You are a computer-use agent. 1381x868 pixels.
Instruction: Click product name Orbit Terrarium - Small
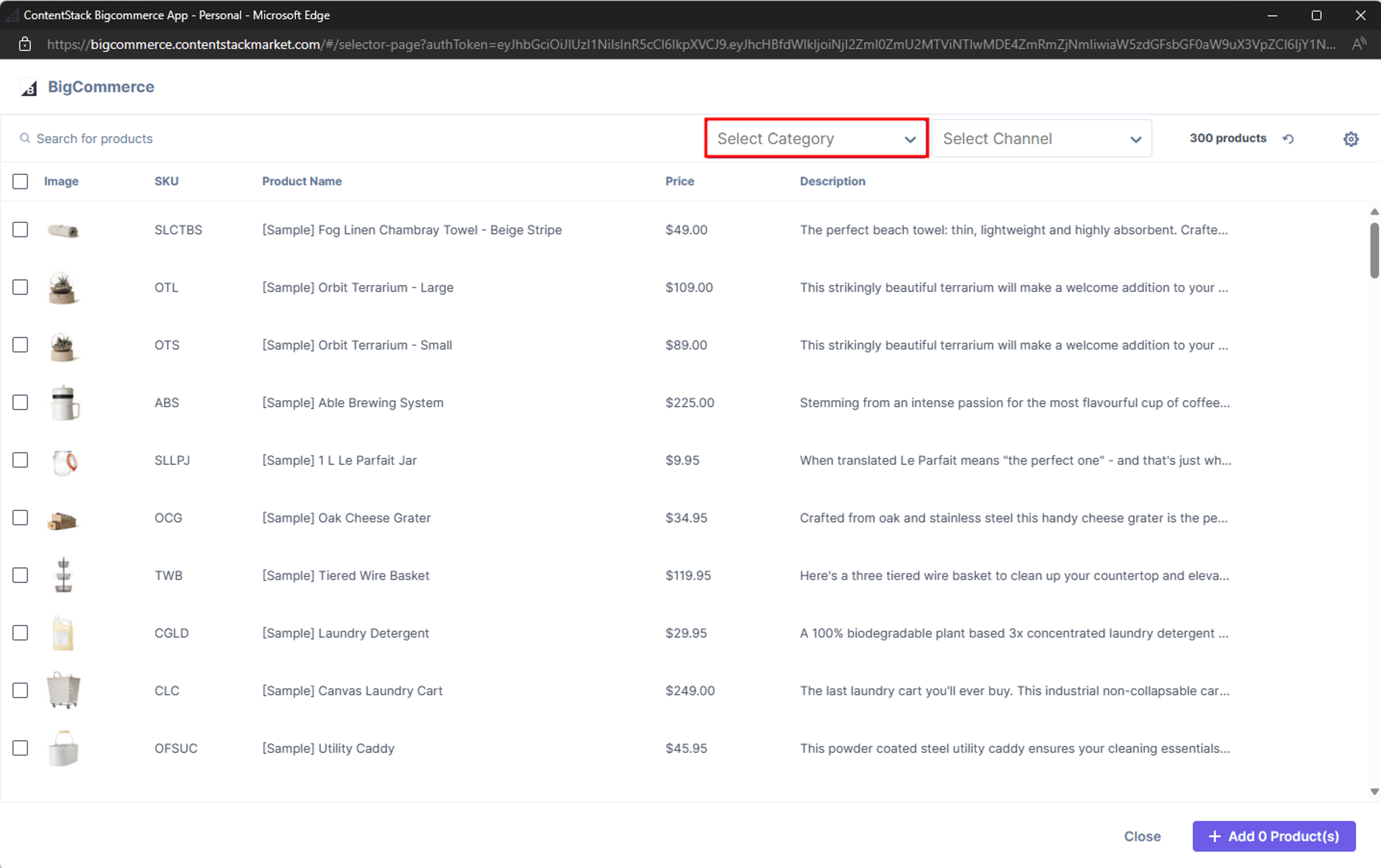[x=357, y=345]
